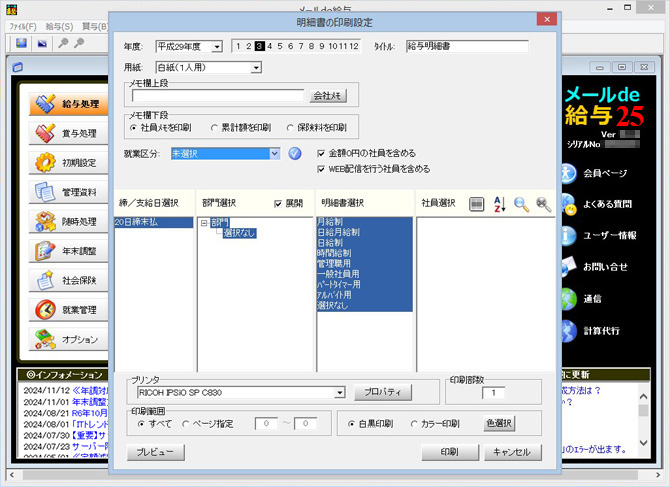Click the clear search magnifier icon
Screen dimensions: 670x487
(544, 204)
